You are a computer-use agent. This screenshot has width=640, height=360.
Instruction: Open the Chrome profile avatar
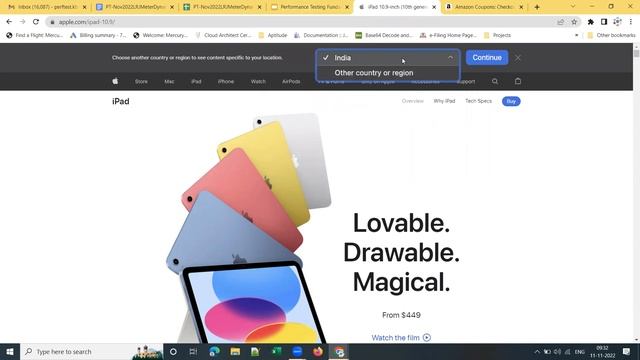click(617, 22)
